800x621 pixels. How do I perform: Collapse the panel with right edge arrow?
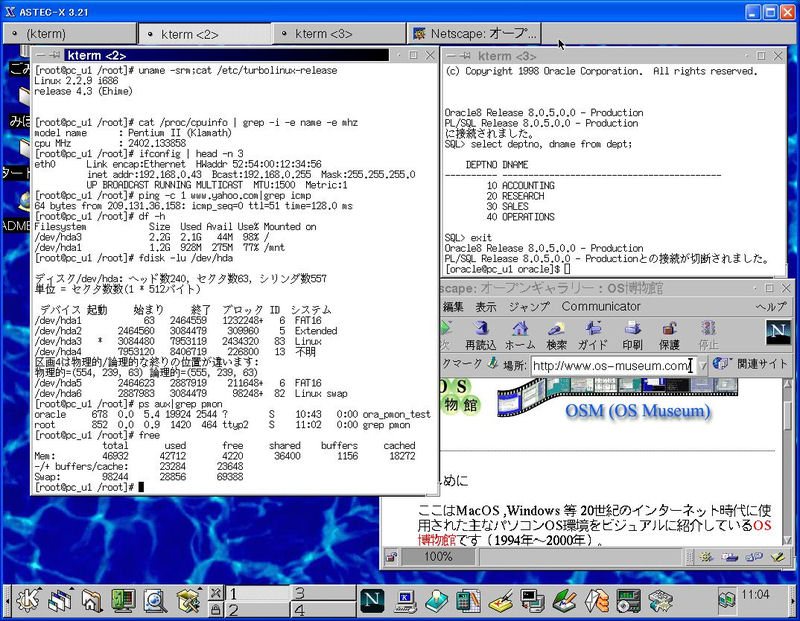pos(793,602)
